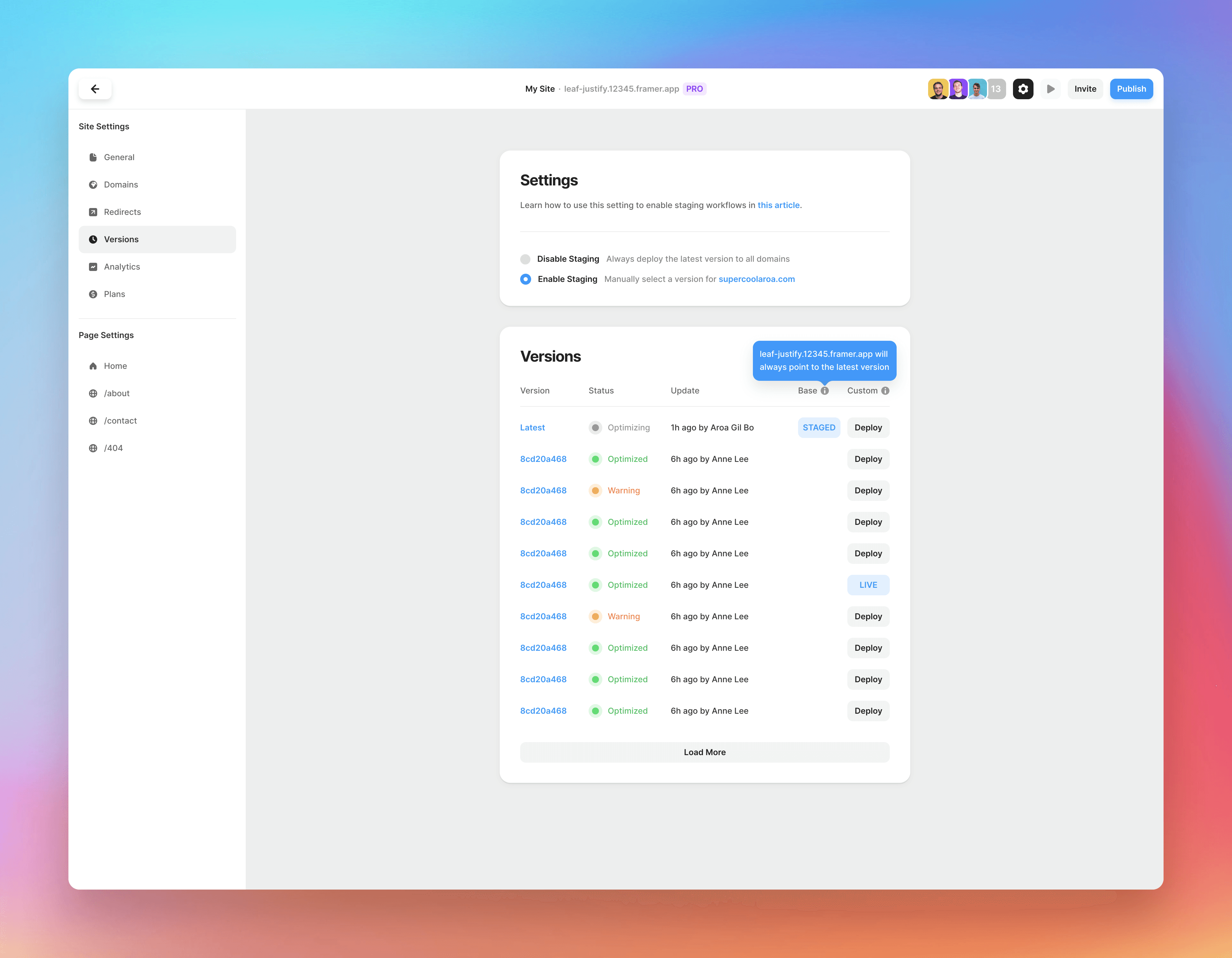Open the Latest version link

pos(532,427)
